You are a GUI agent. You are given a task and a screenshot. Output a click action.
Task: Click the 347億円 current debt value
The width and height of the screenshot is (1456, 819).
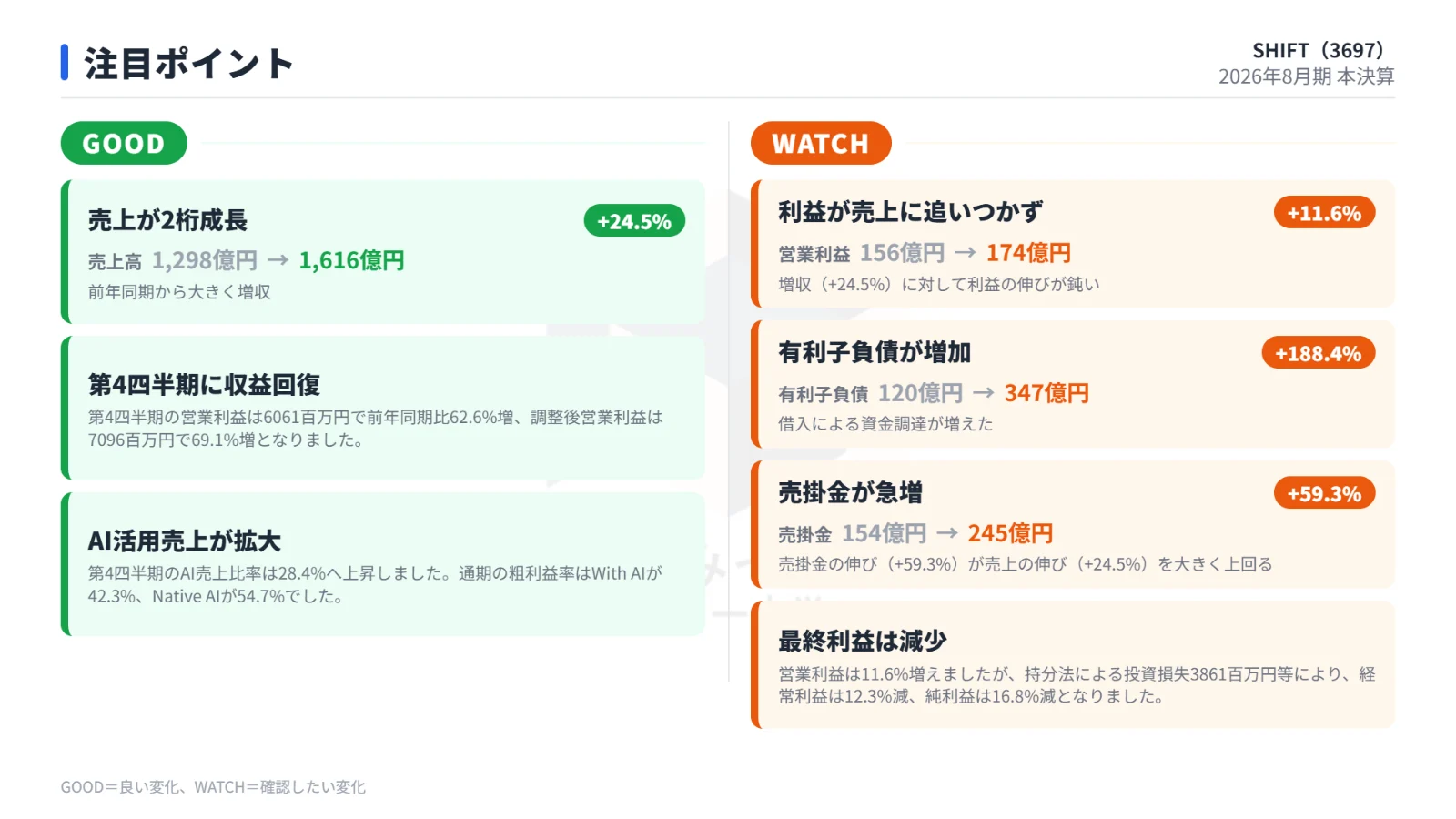[x=1046, y=393]
